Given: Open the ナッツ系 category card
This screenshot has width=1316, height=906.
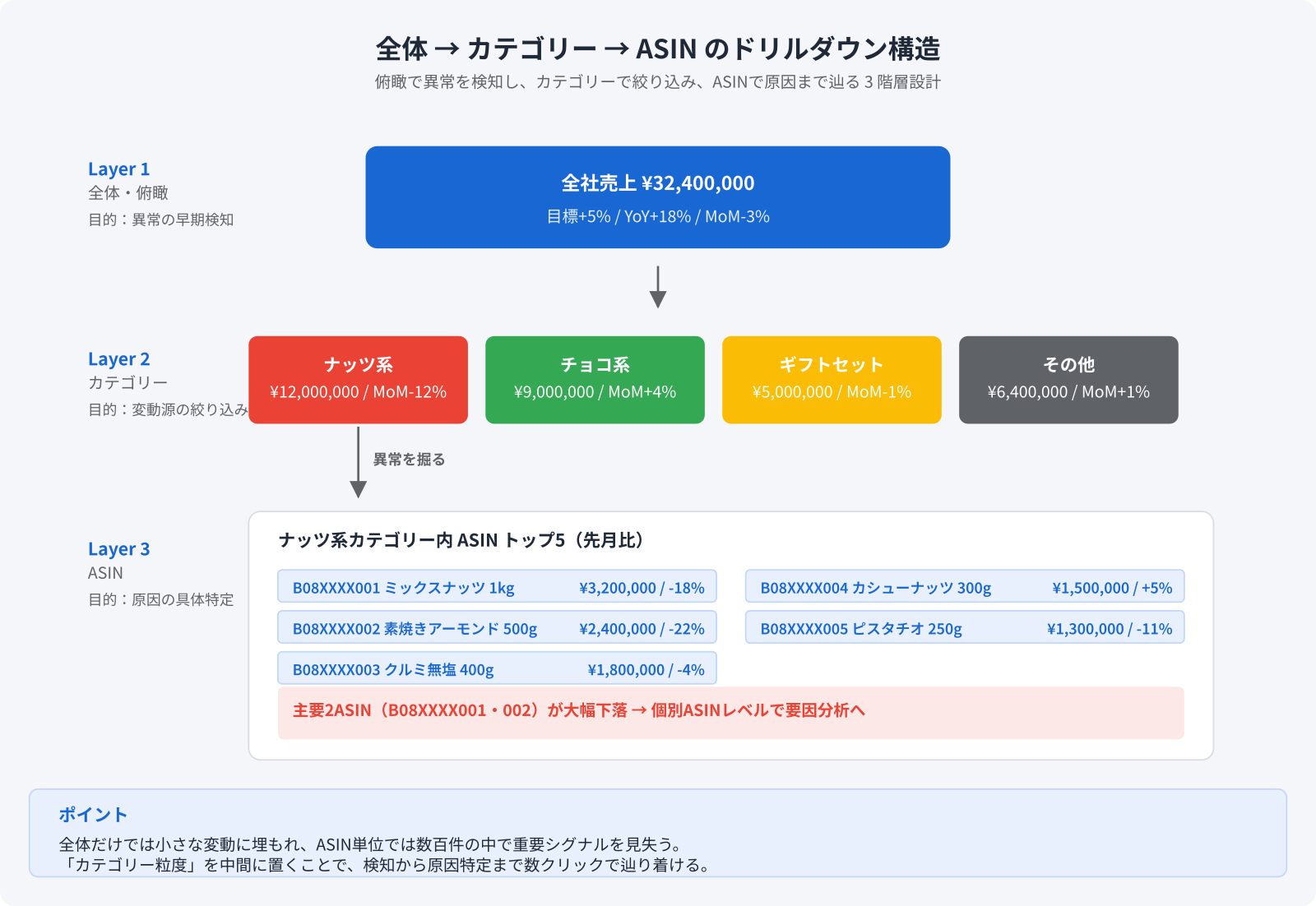Looking at the screenshot, I should (x=358, y=379).
